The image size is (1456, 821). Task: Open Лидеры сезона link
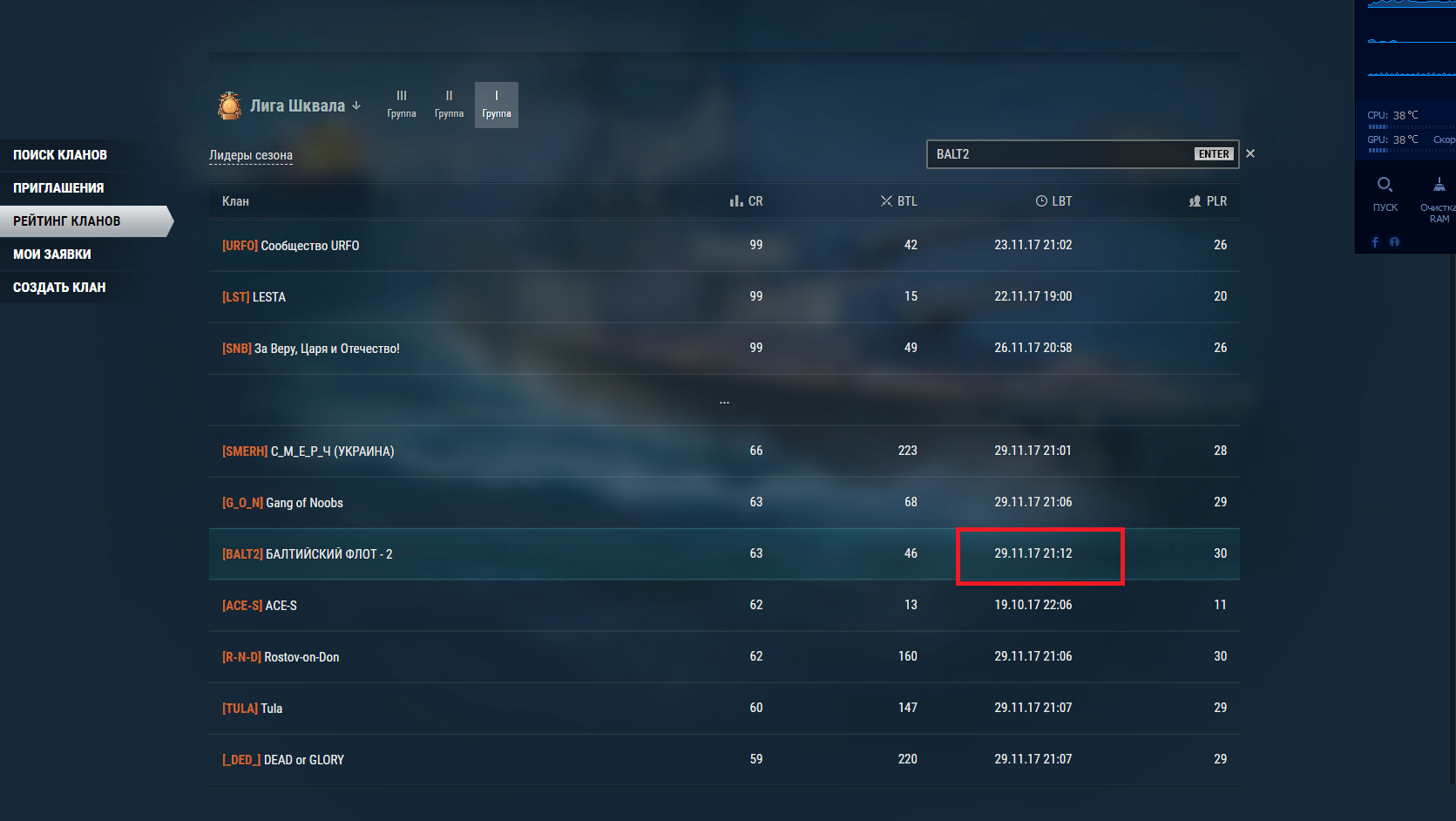pos(251,155)
